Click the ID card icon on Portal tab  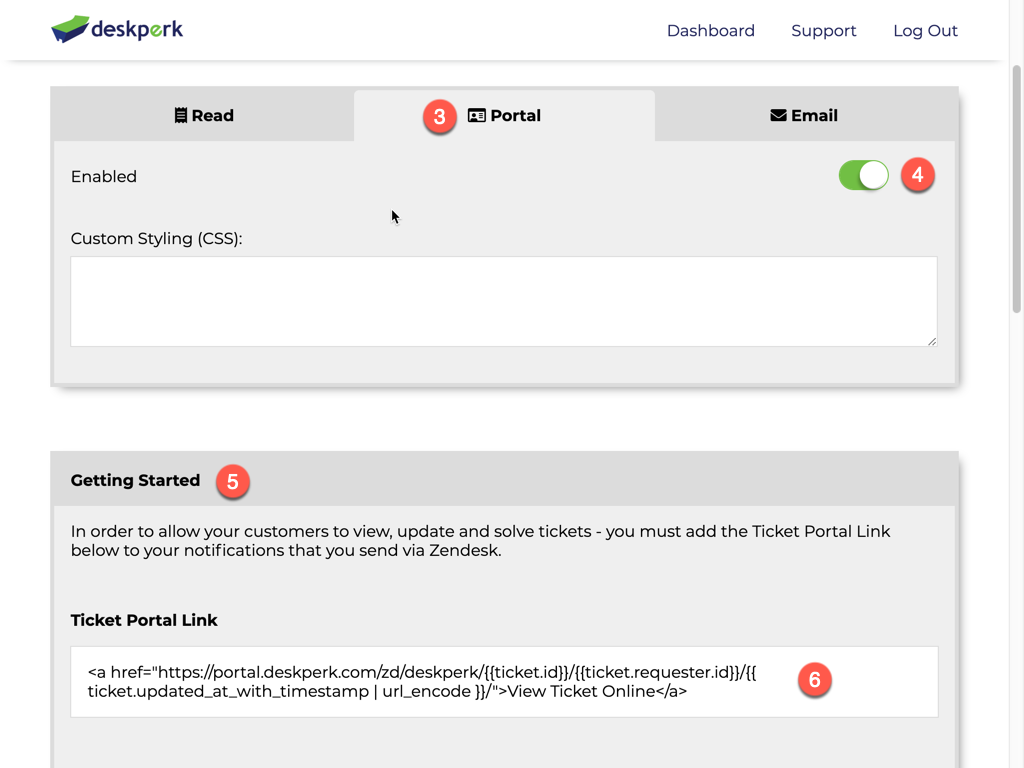pos(477,116)
